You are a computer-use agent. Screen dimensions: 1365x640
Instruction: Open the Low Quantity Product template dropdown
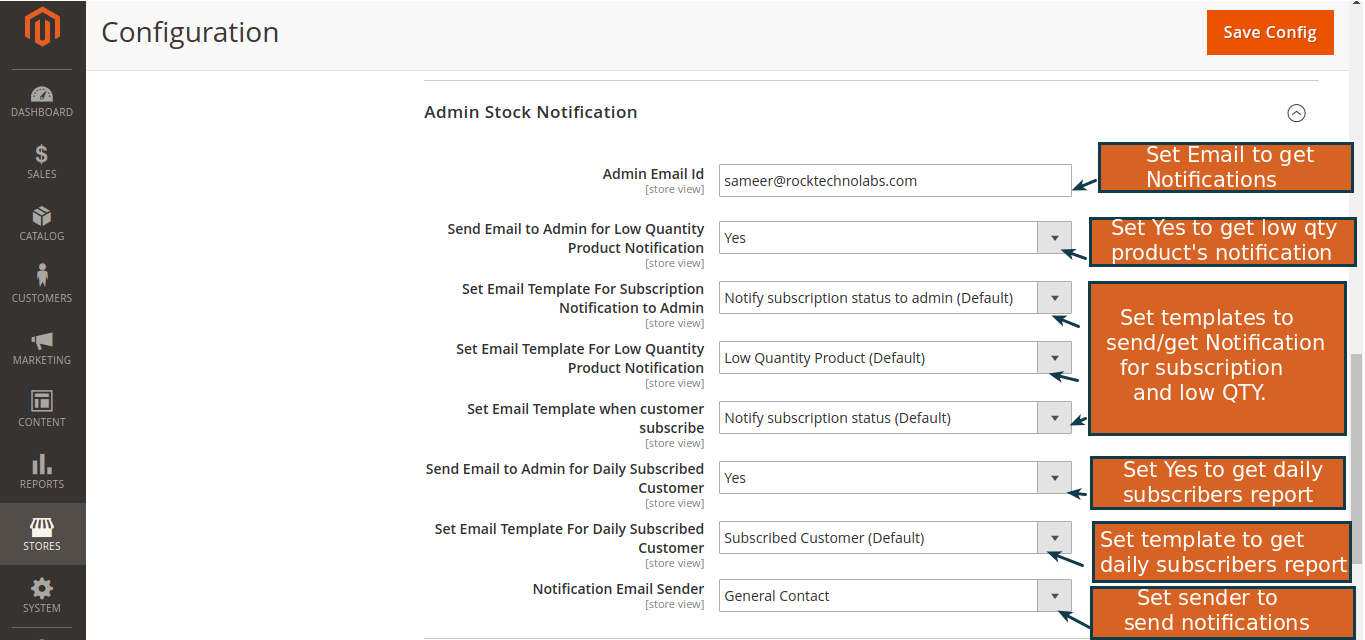pos(1055,357)
